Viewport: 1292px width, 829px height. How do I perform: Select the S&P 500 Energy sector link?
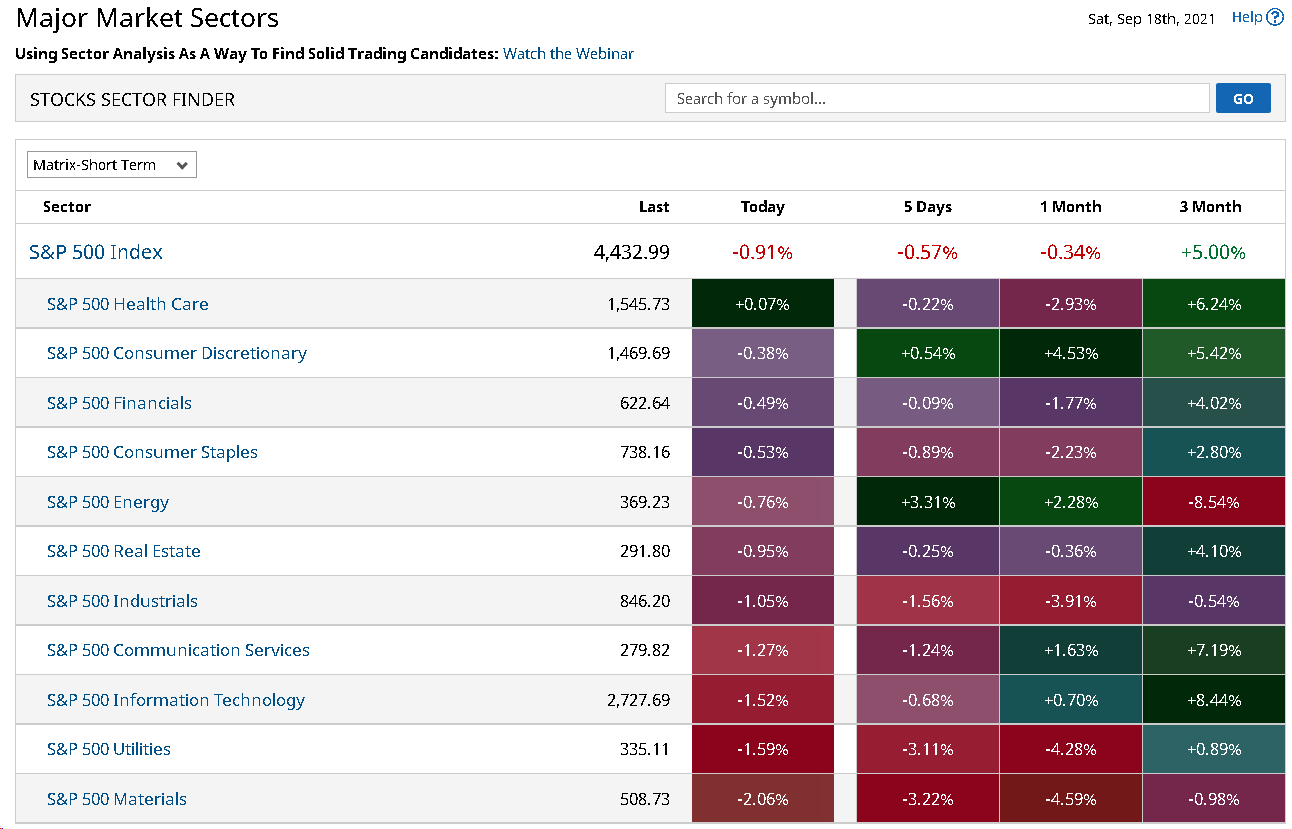pyautogui.click(x=108, y=502)
